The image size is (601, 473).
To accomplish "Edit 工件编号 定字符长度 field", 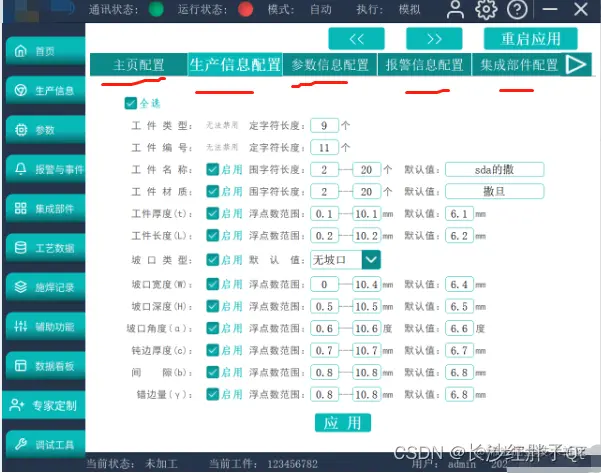I will [324, 148].
